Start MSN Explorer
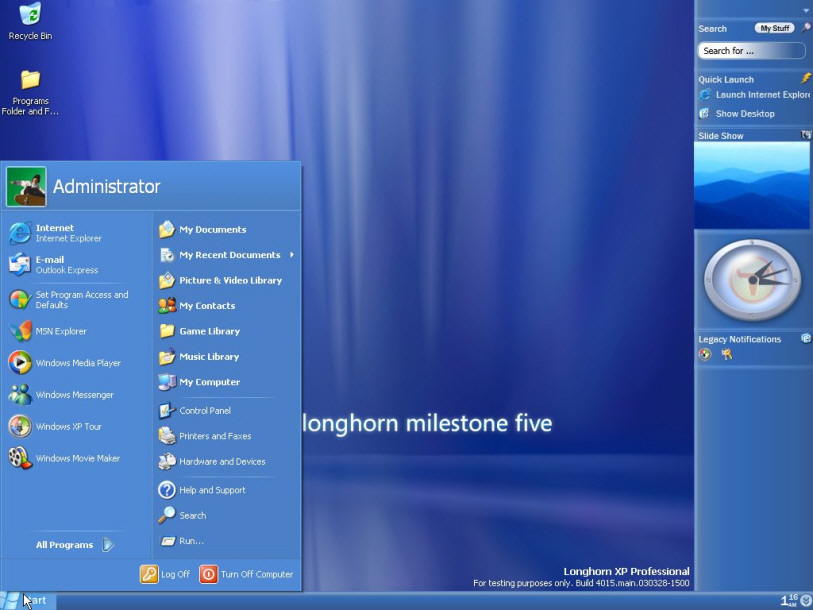Viewport: 813px width, 610px height. coord(48,331)
